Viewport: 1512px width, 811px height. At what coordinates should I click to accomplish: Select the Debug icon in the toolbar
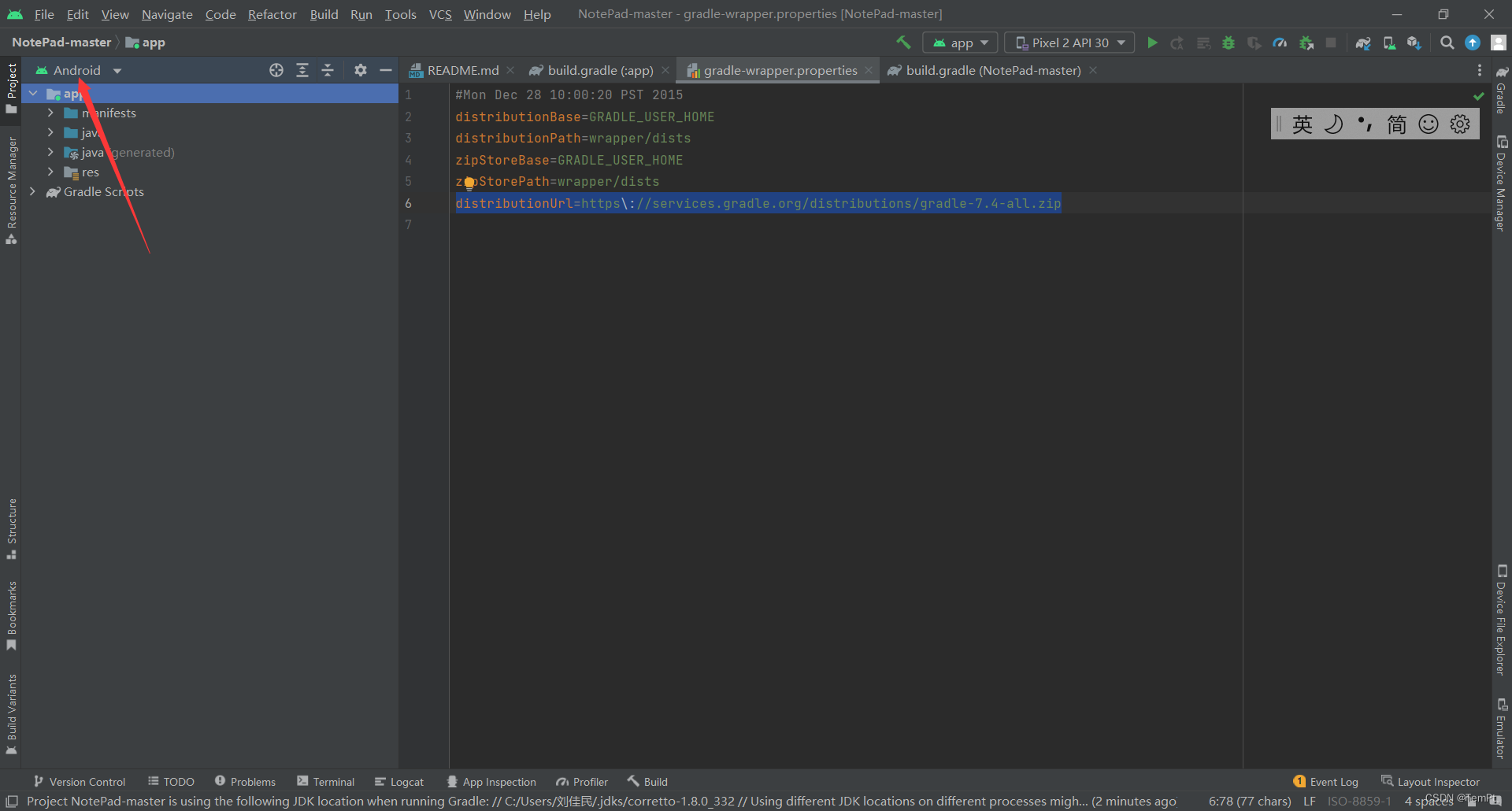(1228, 43)
